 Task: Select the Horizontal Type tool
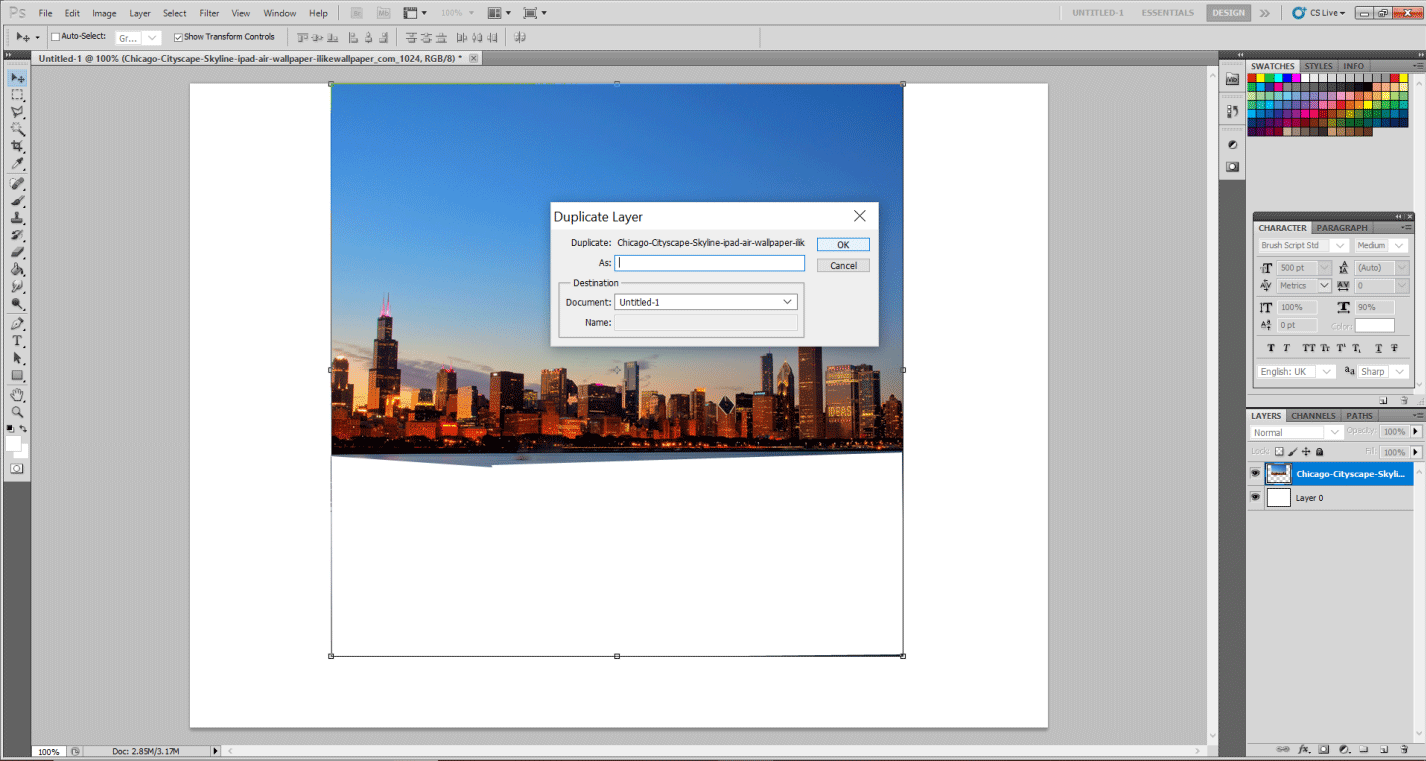click(17, 341)
